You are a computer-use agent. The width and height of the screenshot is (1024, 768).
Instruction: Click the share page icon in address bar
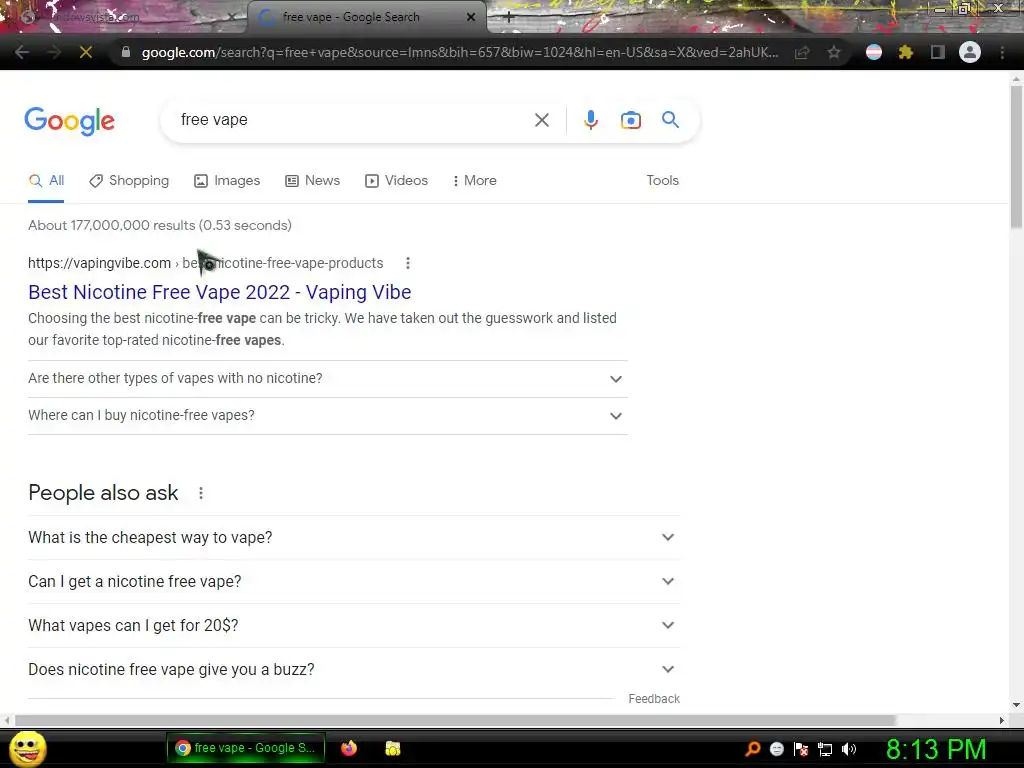coord(802,52)
